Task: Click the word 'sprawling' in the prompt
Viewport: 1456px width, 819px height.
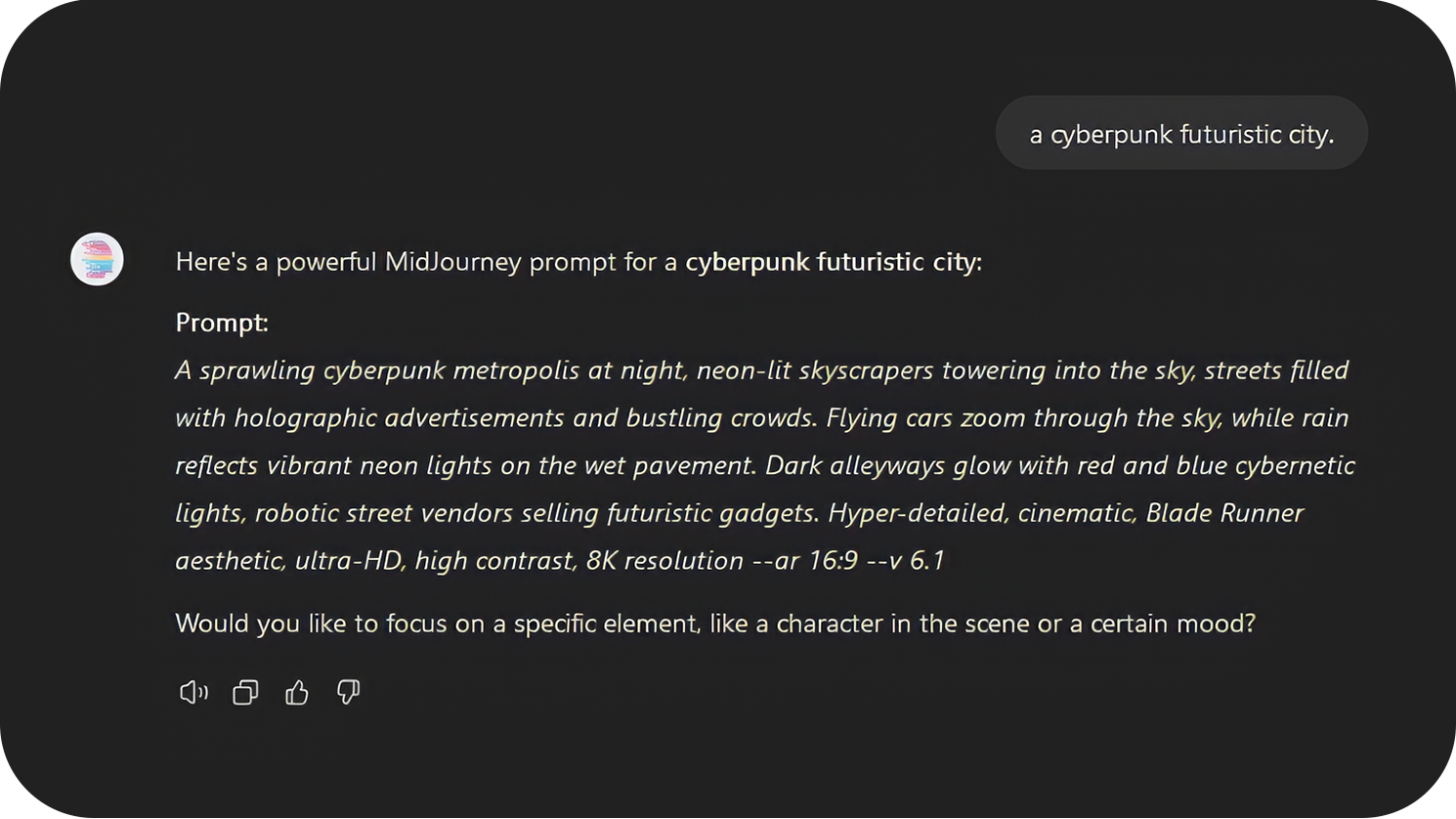Action: coord(256,371)
